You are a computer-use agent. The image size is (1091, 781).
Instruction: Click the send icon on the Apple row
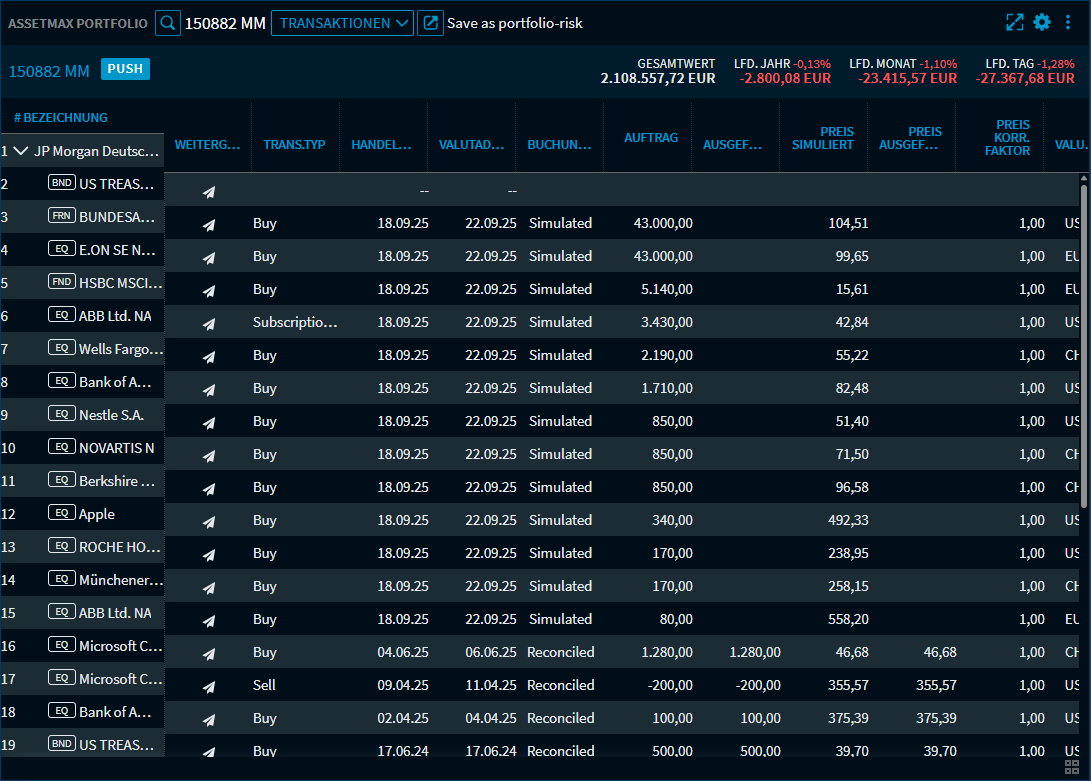(x=209, y=520)
